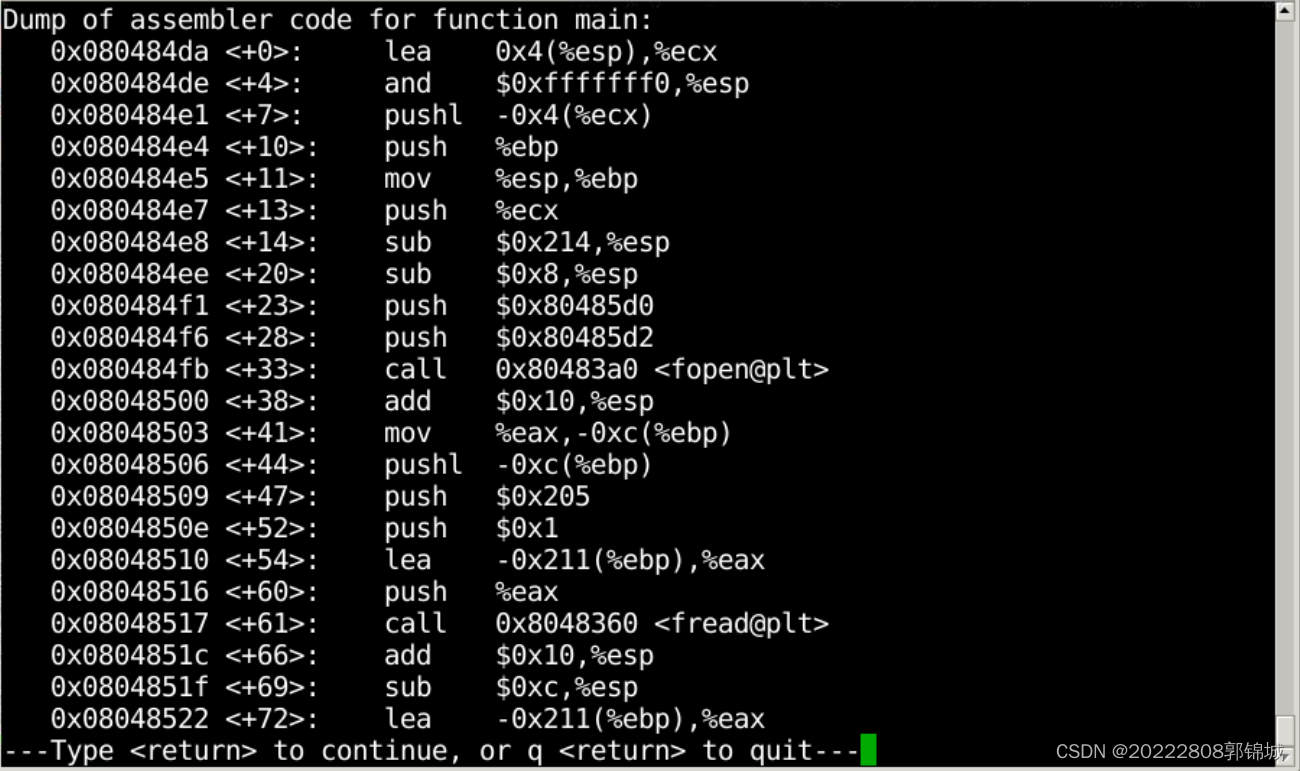This screenshot has height=771, width=1300.
Task: Click the address 0x080484da on the first line
Action: coord(129,52)
